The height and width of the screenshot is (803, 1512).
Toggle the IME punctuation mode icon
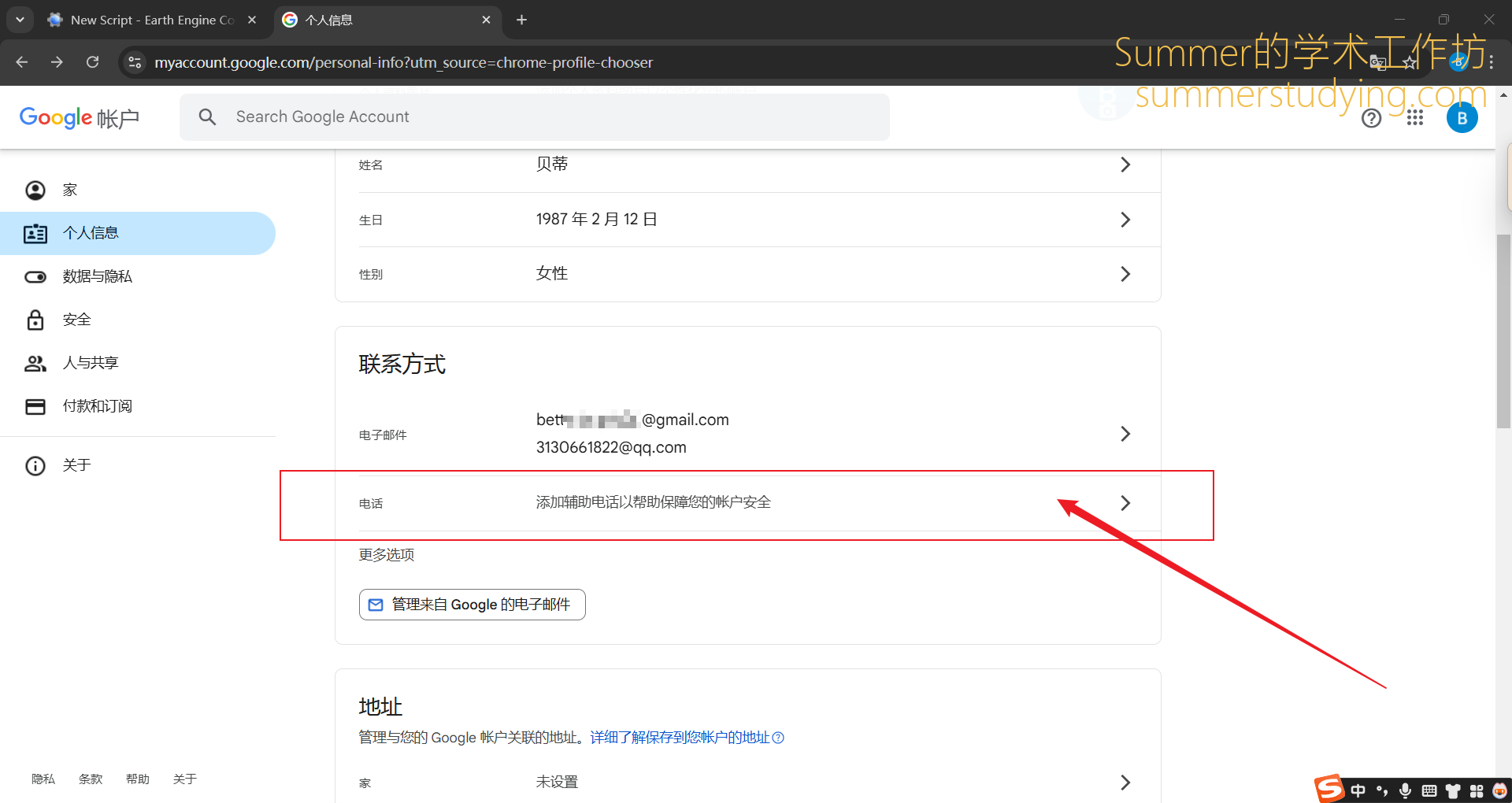[x=1382, y=790]
